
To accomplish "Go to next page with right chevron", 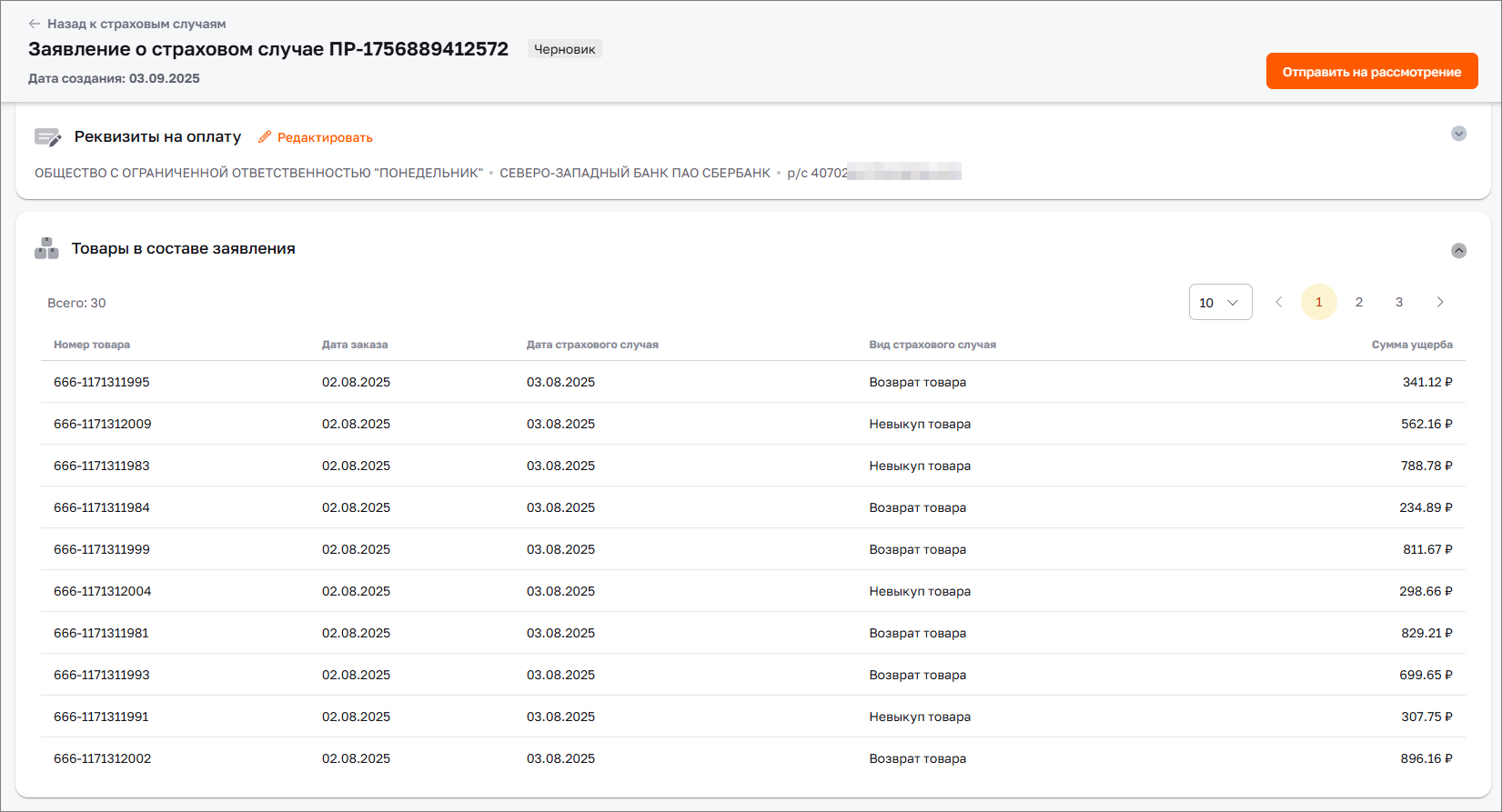I will point(1439,302).
